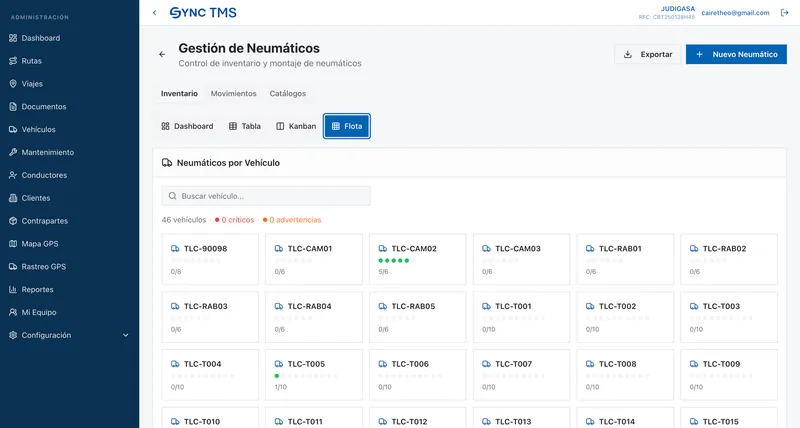Click the TLC-T006 label text
This screenshot has width=800, height=428.
tap(410, 364)
